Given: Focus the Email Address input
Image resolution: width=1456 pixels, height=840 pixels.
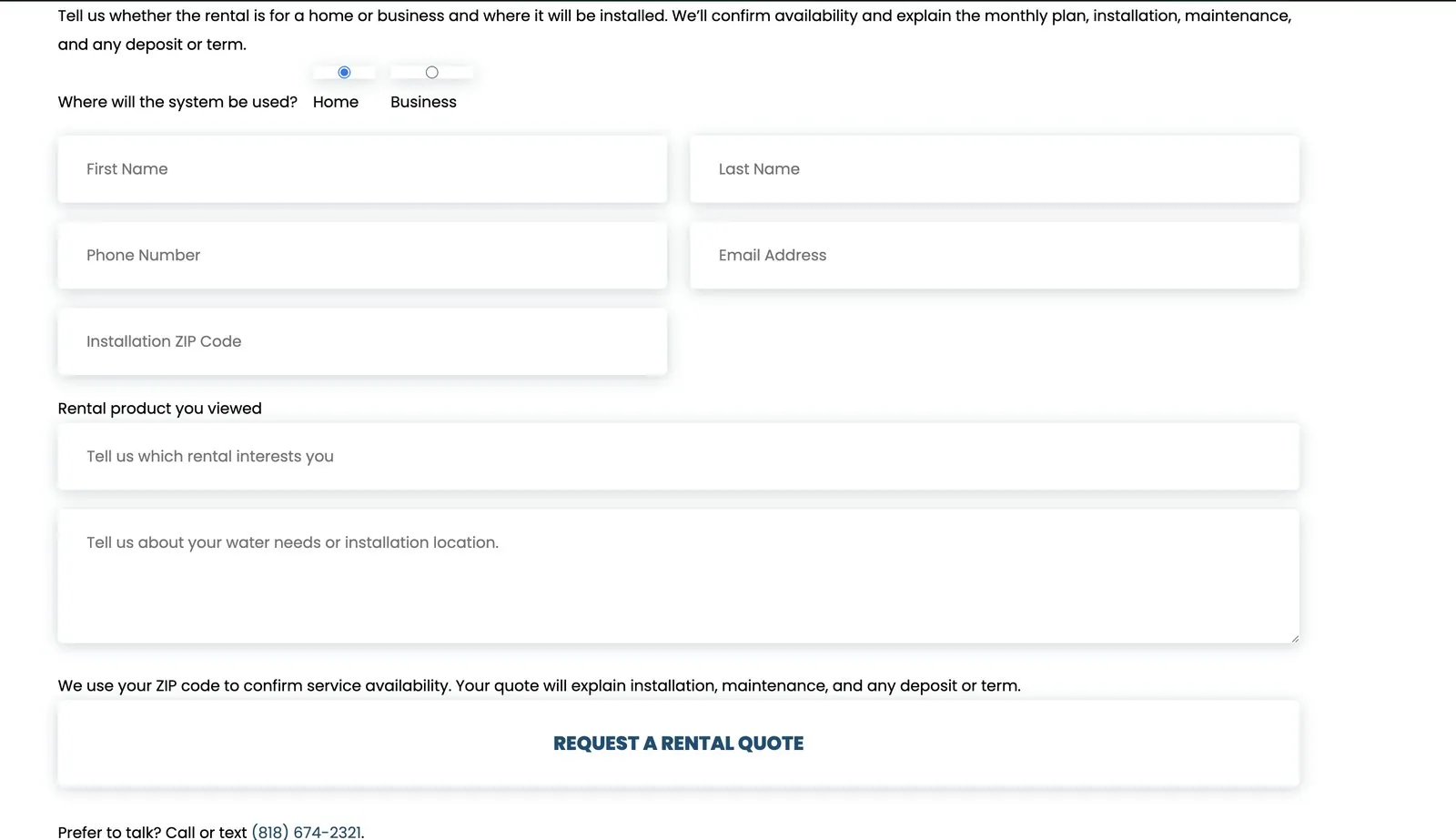Looking at the screenshot, I should 995,256.
